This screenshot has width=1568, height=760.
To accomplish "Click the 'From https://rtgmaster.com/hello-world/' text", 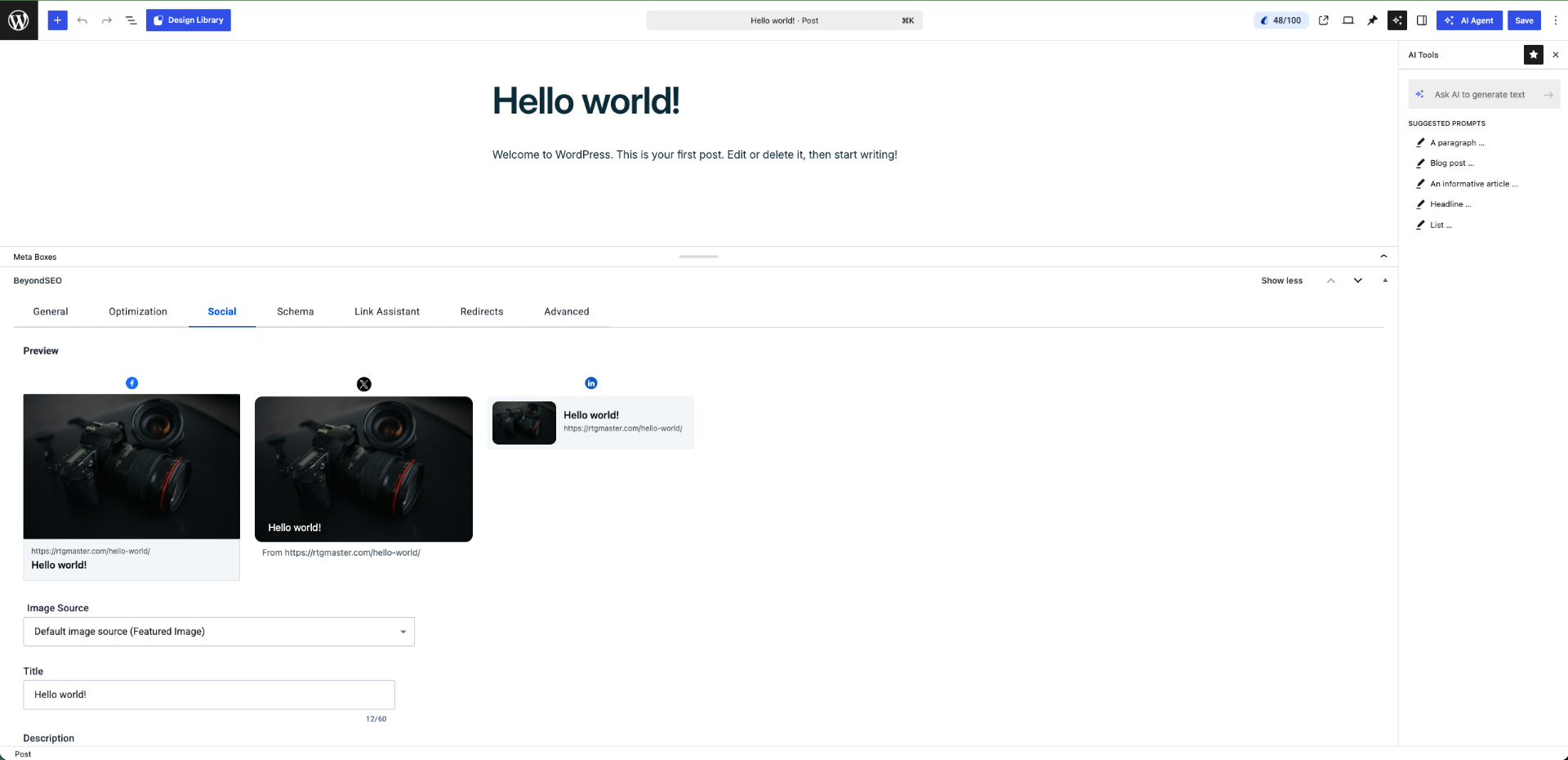I will [341, 553].
